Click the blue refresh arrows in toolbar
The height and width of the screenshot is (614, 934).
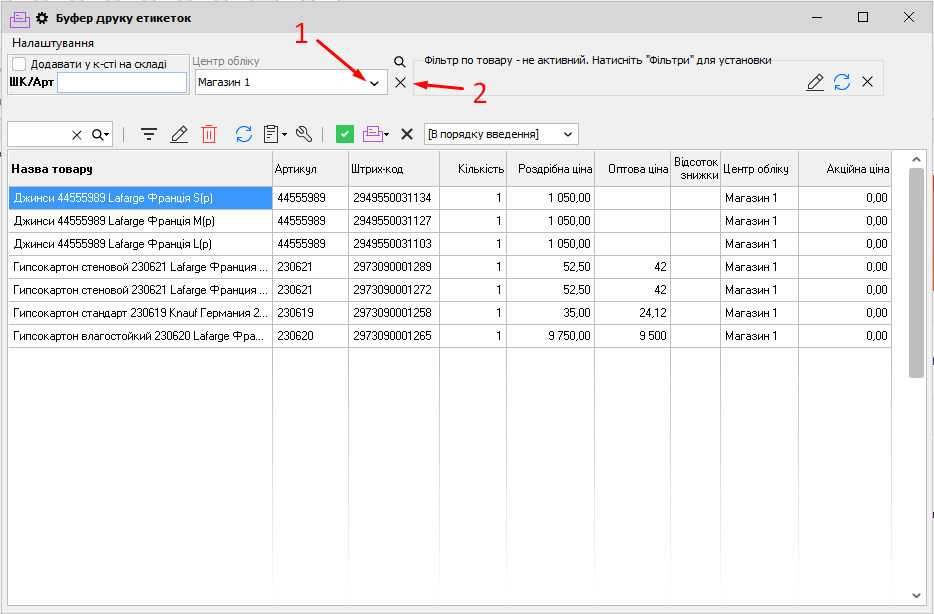tap(243, 134)
